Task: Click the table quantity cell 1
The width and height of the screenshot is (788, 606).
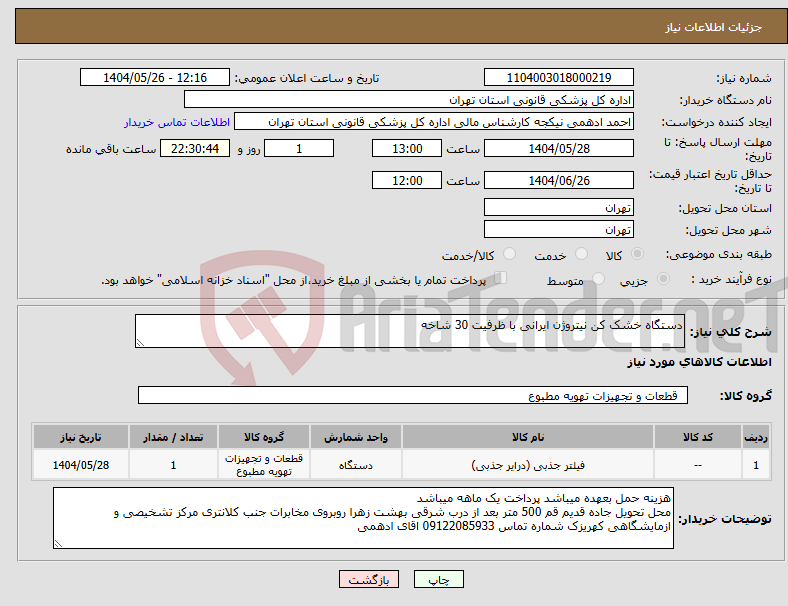Action: (173, 465)
